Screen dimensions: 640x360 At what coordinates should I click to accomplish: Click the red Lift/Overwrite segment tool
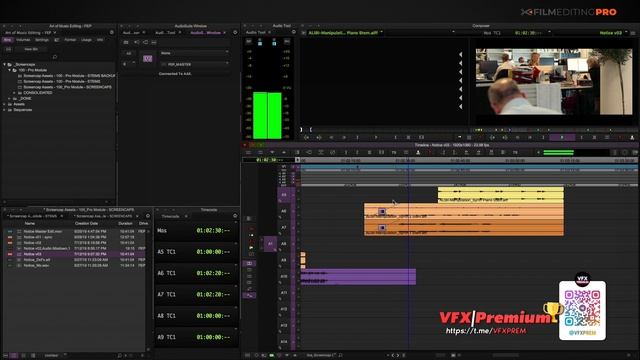pyautogui.click(x=251, y=229)
